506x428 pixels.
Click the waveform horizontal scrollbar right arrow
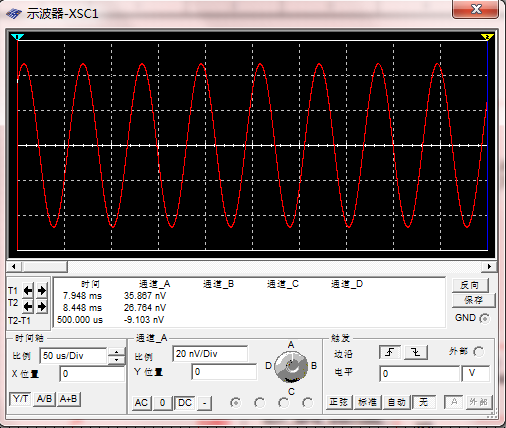(x=489, y=266)
